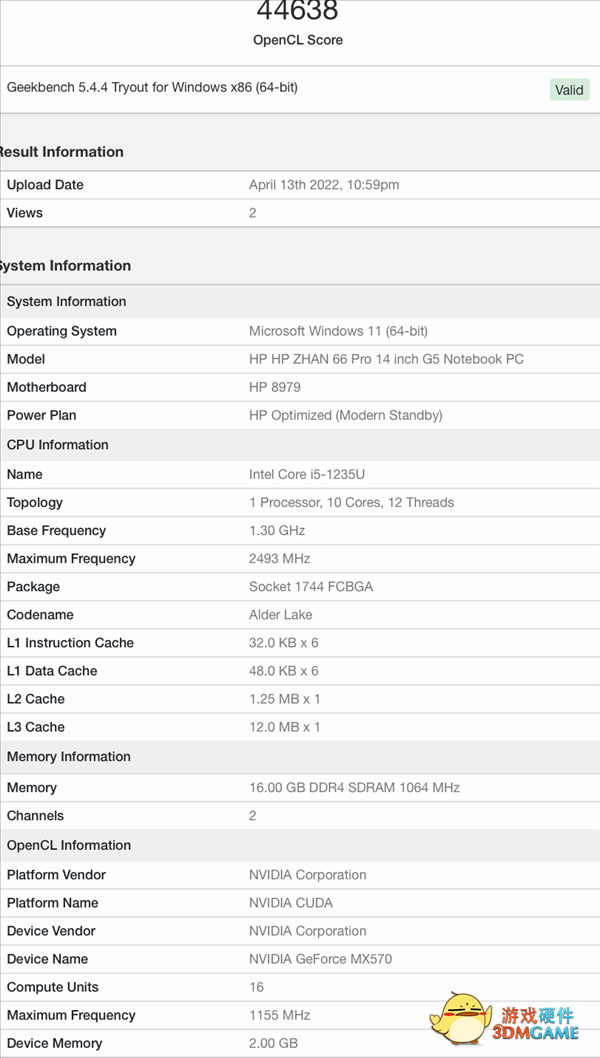Select '16.00 GB DDR4 SDRAM 1064 MHz'
This screenshot has height=1058, width=600.
click(x=354, y=787)
